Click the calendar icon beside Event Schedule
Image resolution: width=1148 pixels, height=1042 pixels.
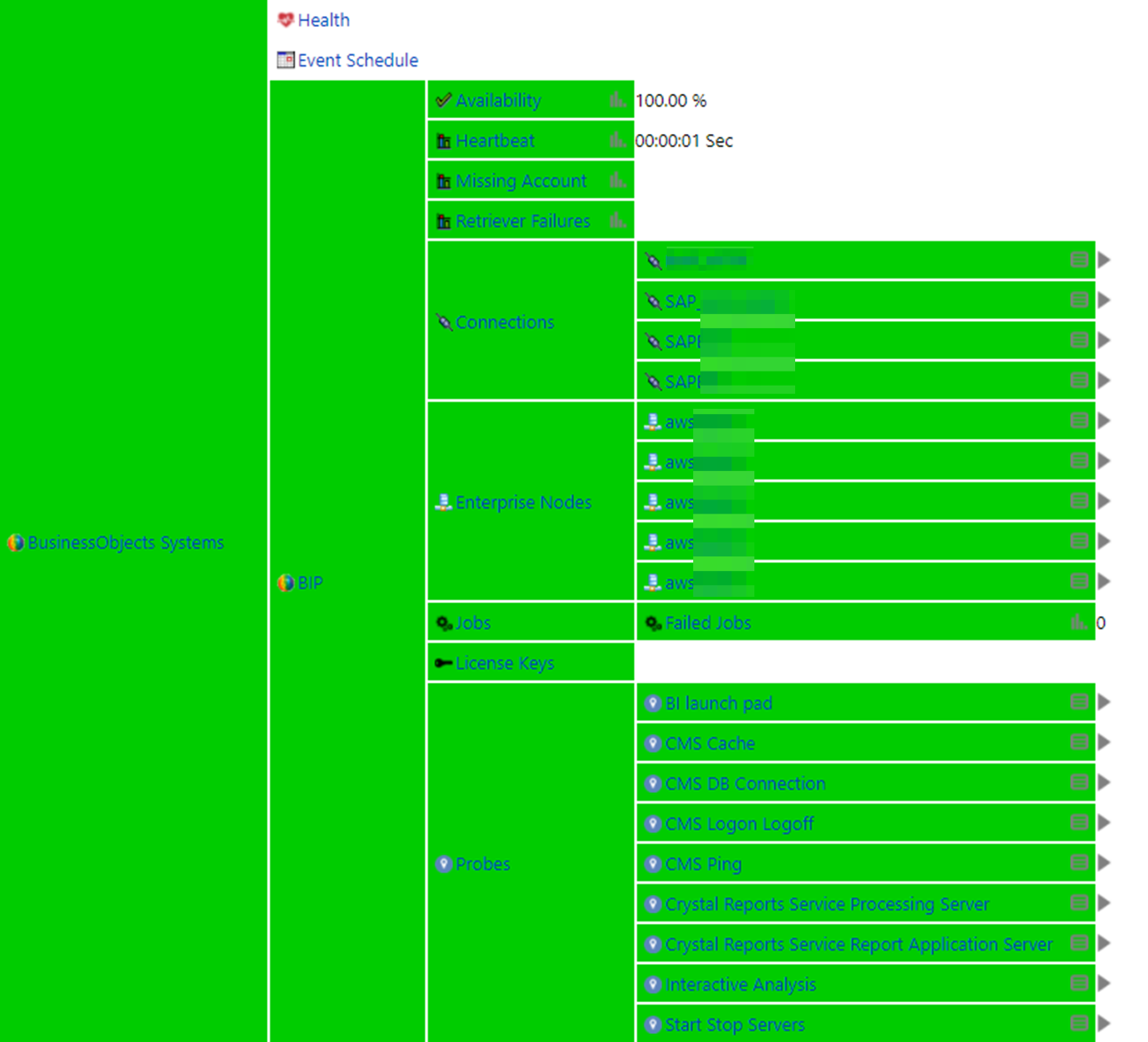click(x=285, y=60)
